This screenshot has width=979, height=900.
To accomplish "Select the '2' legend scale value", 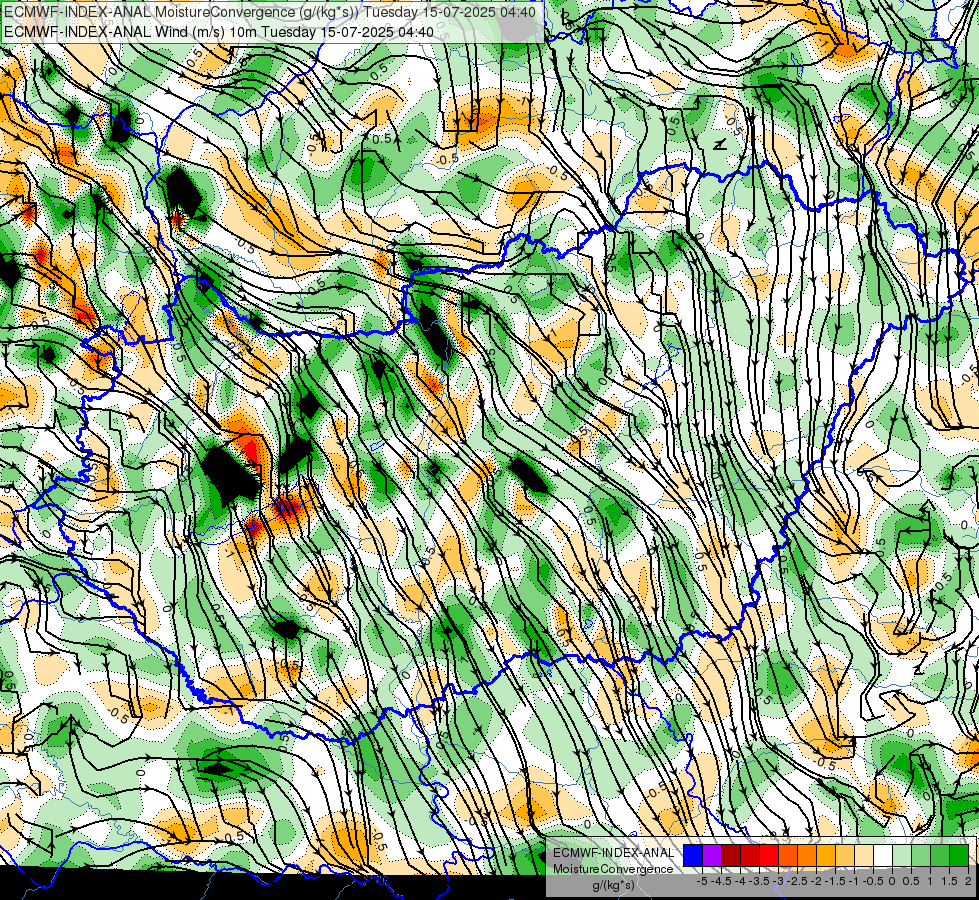I will pyautogui.click(x=968, y=881).
